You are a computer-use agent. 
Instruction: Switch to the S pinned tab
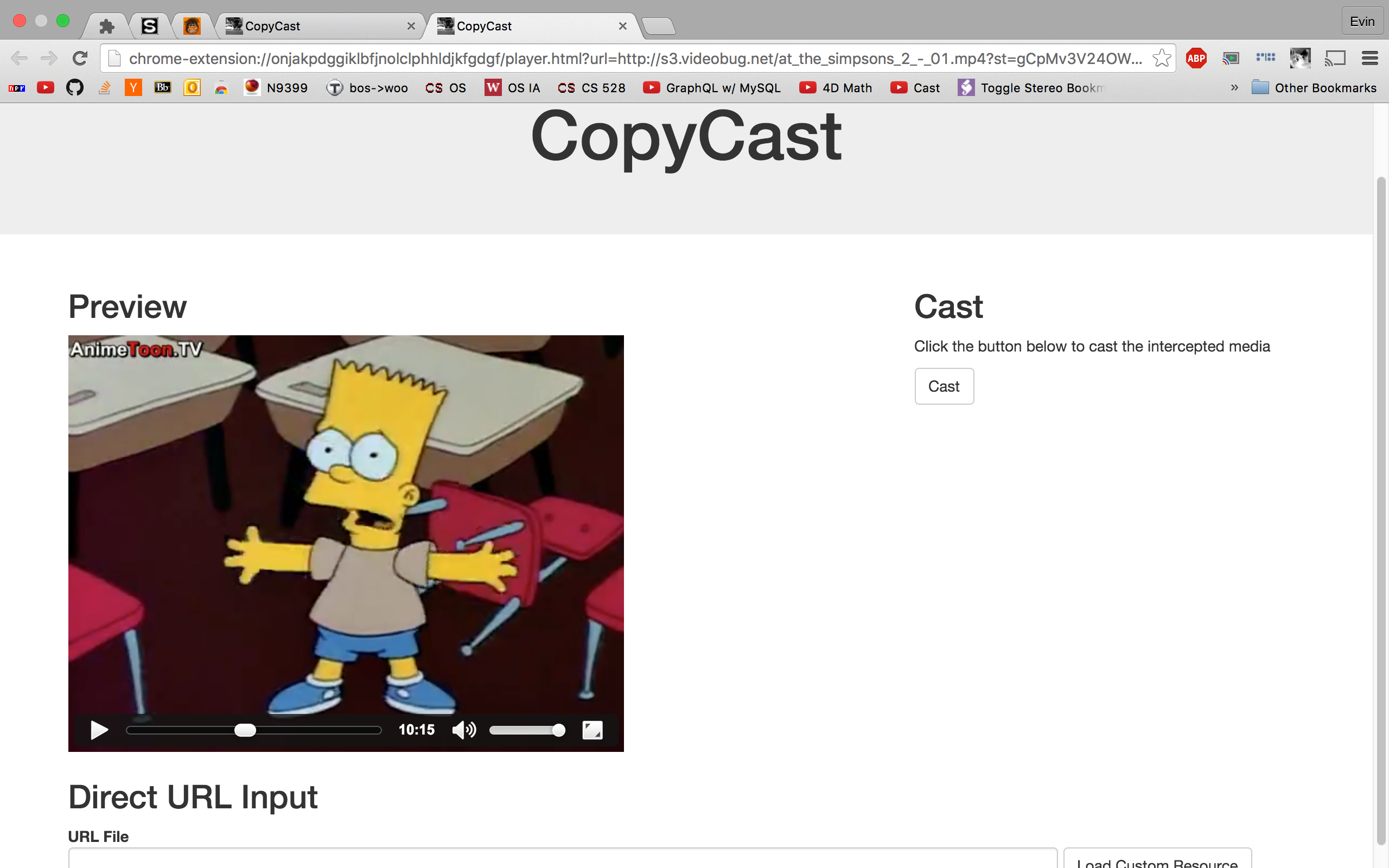pyautogui.click(x=149, y=27)
